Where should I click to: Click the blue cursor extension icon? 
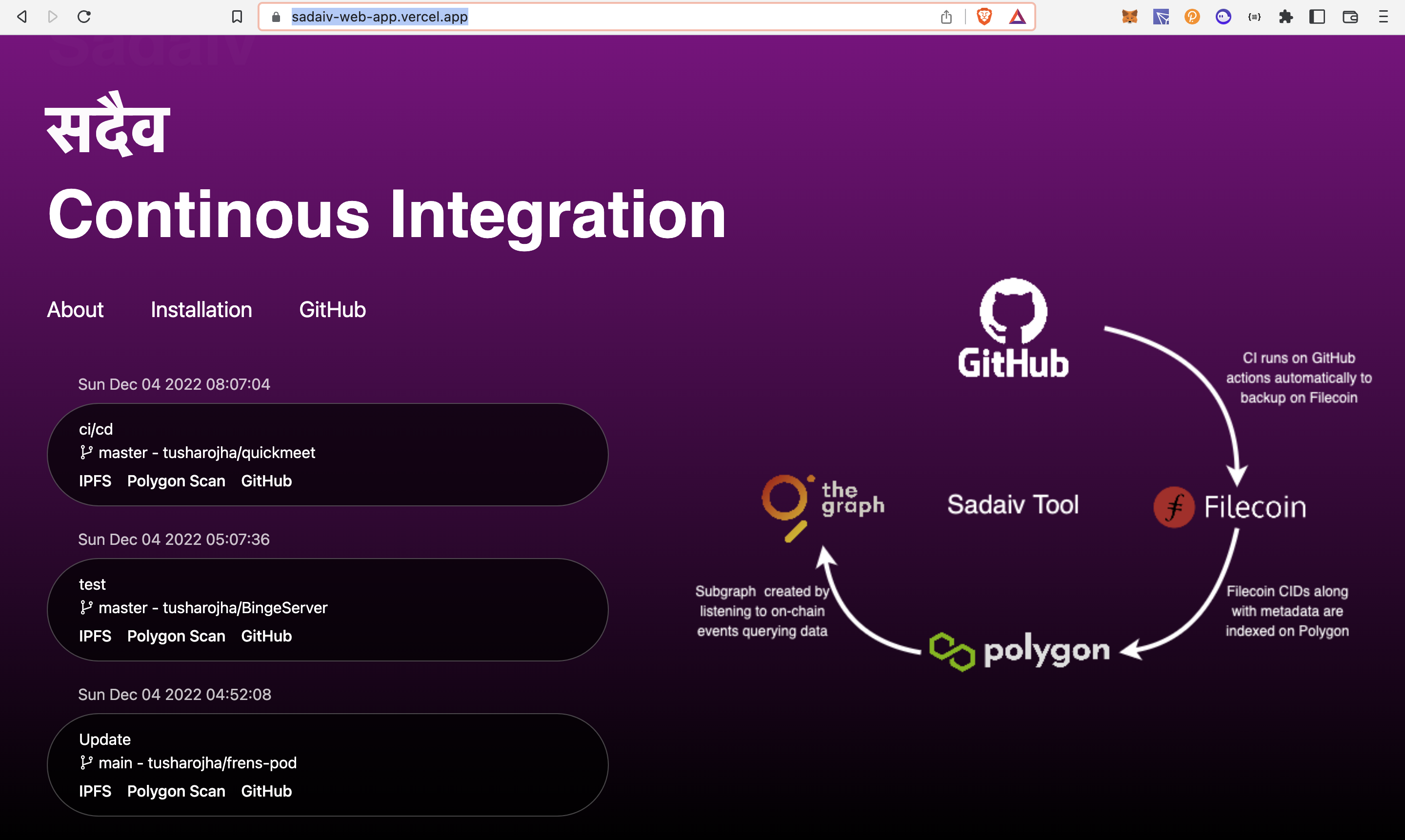point(1161,17)
